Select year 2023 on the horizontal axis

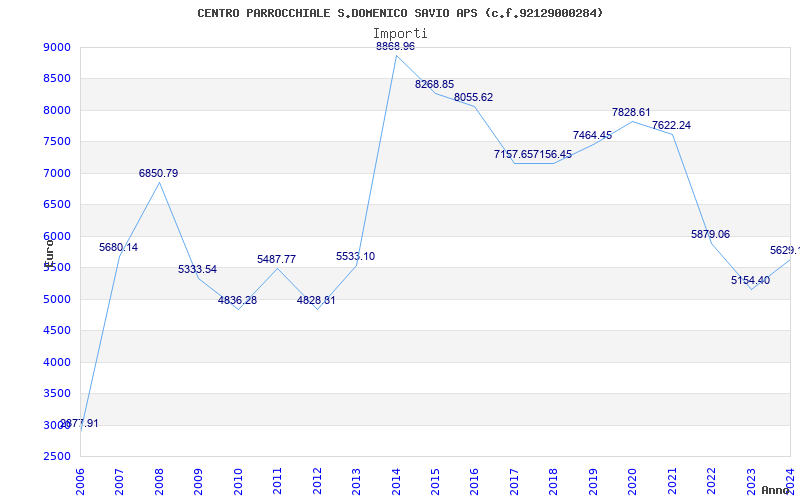751,482
